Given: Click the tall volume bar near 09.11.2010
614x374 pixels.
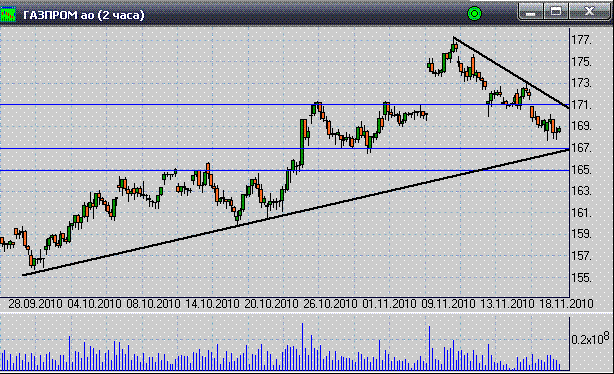Looking at the screenshot, I should (x=429, y=348).
